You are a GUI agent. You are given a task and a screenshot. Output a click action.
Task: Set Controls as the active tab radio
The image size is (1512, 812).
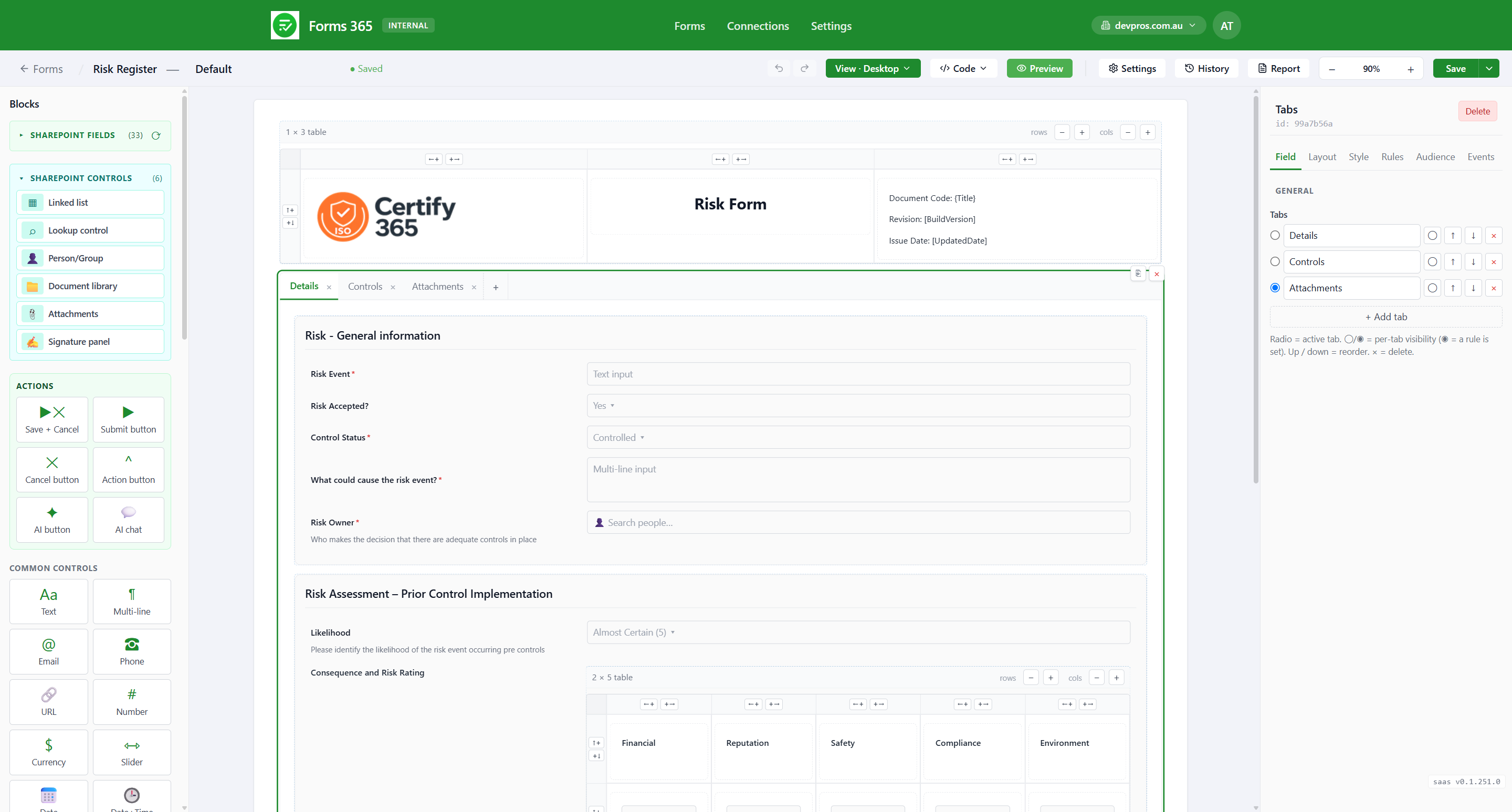[1275, 262]
